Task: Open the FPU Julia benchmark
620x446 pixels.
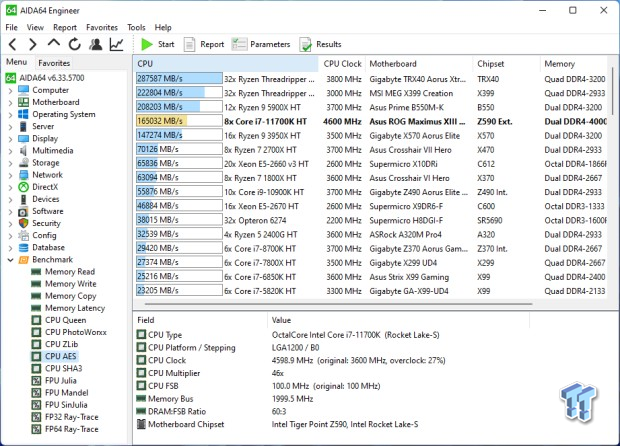Action: pyautogui.click(x=54, y=381)
